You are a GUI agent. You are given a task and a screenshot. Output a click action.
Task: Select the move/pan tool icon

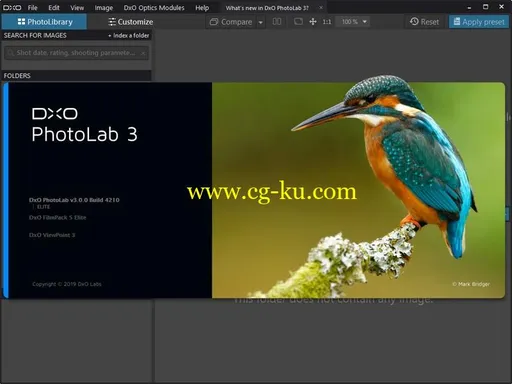tap(313, 22)
